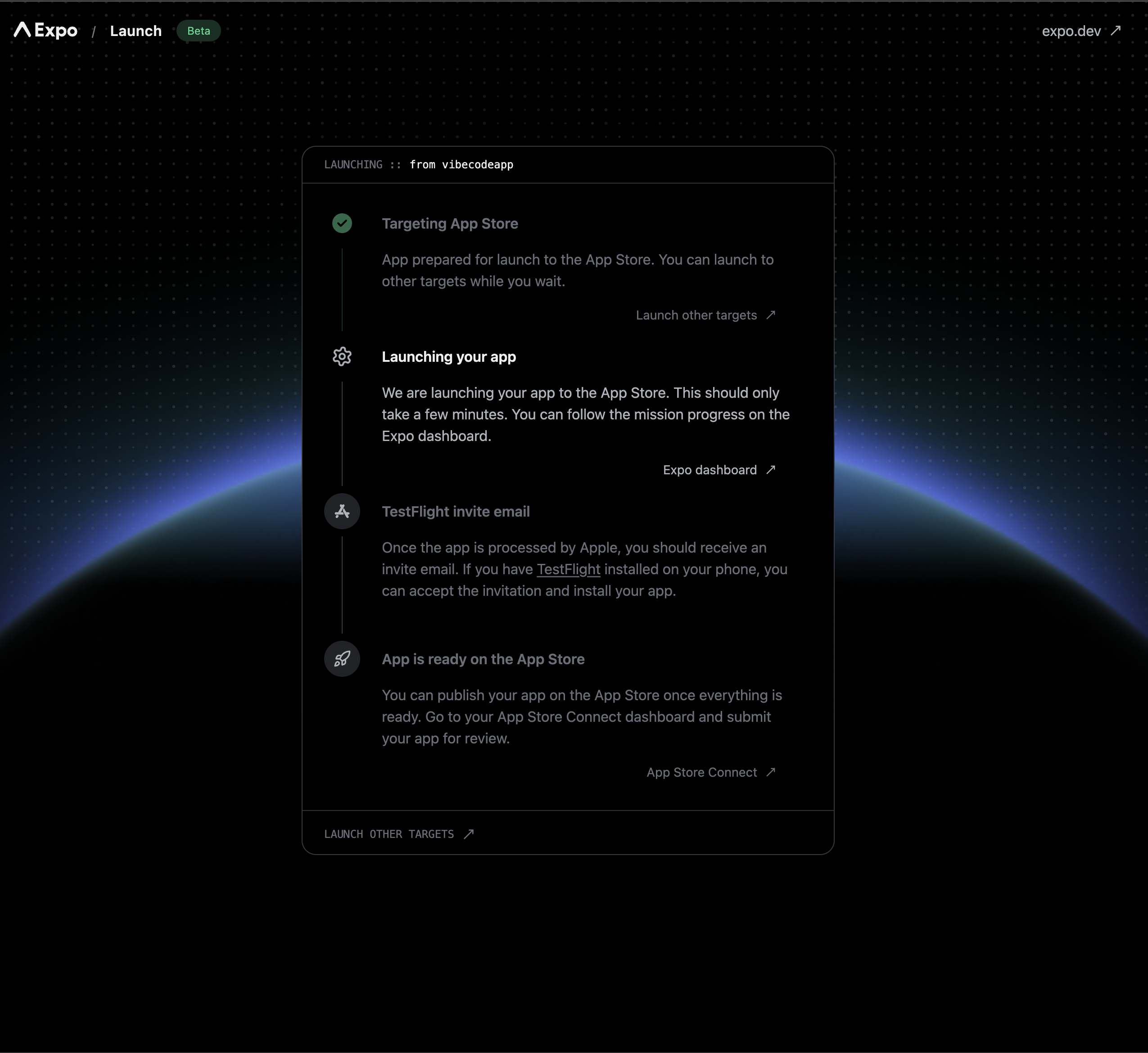
Task: Open the Expo dashboard link
Action: (x=710, y=469)
